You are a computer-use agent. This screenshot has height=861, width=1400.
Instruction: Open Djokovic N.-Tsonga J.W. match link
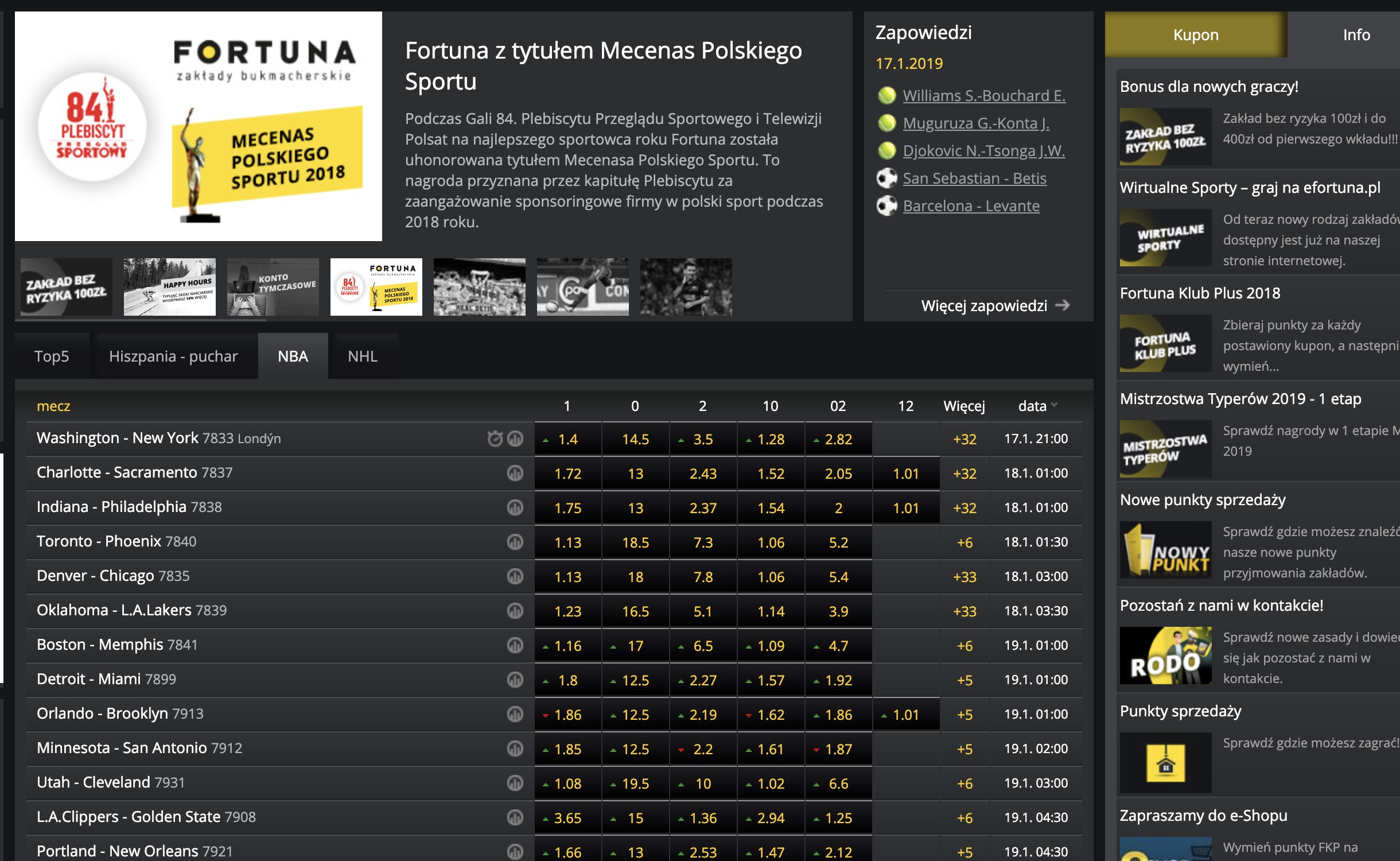984,150
